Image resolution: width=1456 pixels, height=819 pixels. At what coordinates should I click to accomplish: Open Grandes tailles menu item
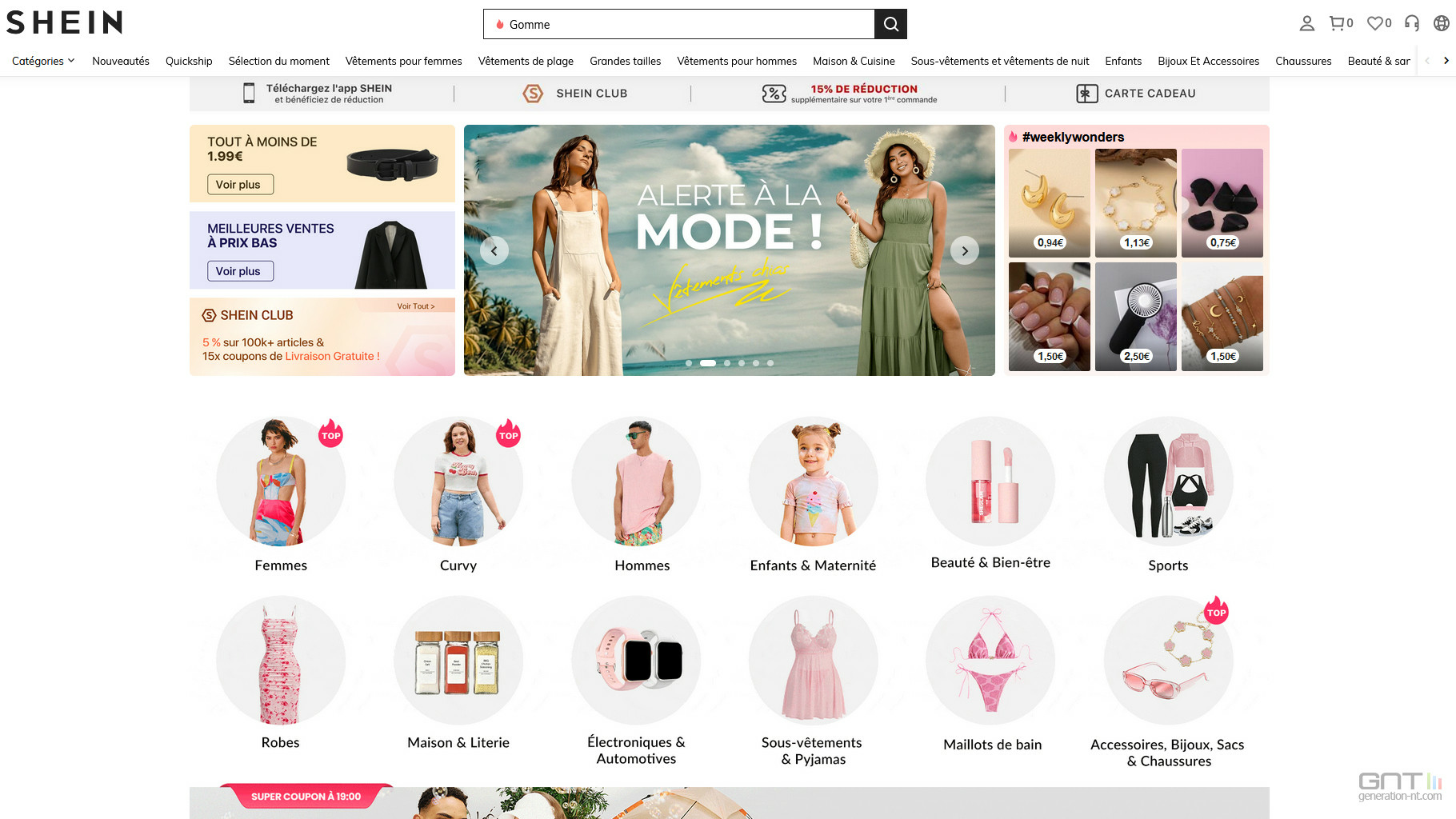[626, 61]
